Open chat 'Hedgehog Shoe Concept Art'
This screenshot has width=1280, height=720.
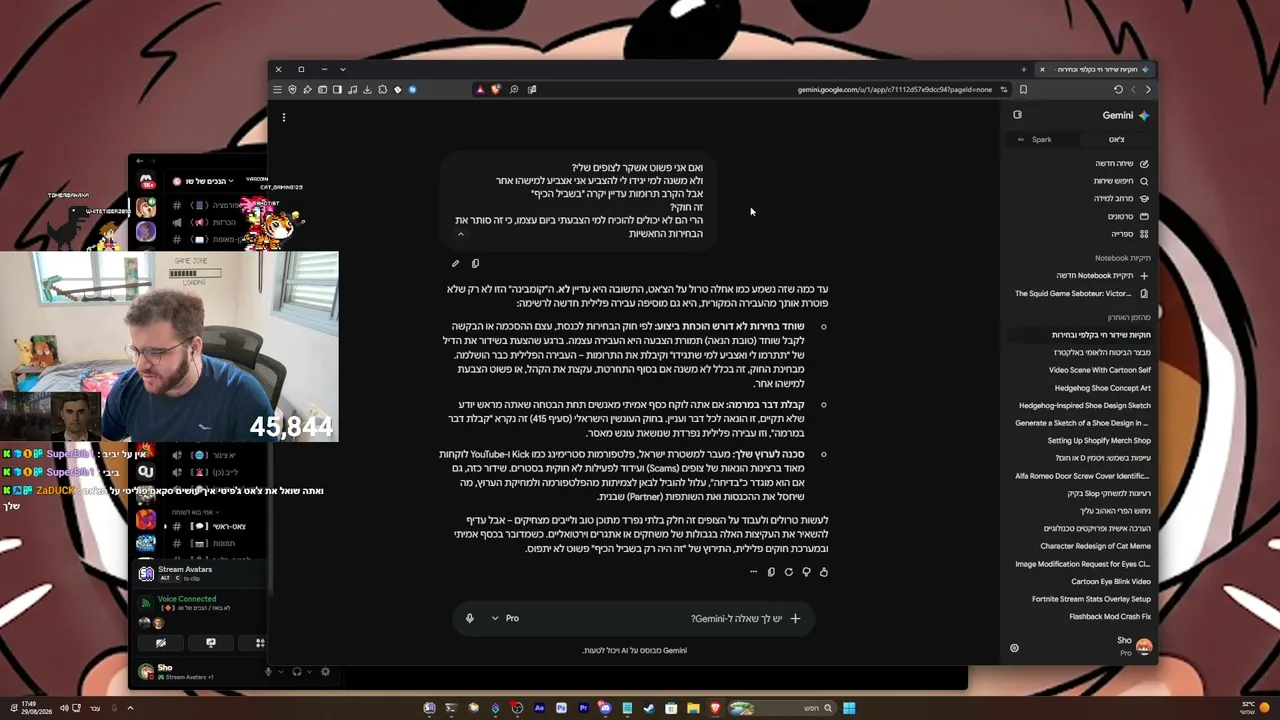pos(1103,388)
